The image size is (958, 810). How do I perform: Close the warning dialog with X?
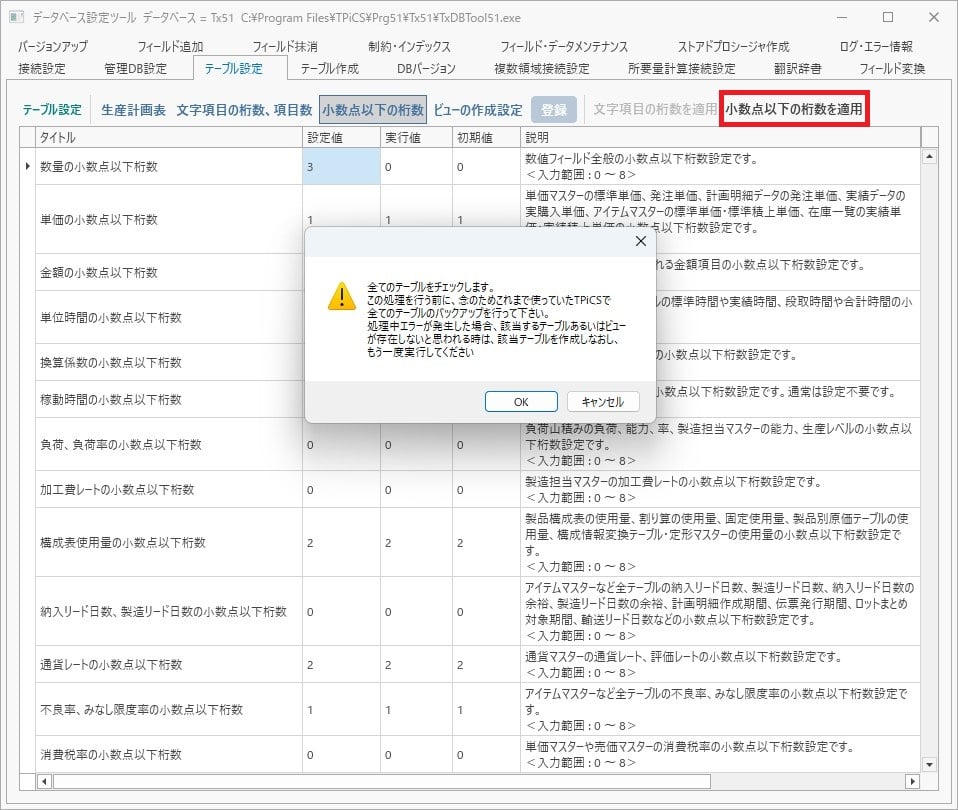(640, 241)
